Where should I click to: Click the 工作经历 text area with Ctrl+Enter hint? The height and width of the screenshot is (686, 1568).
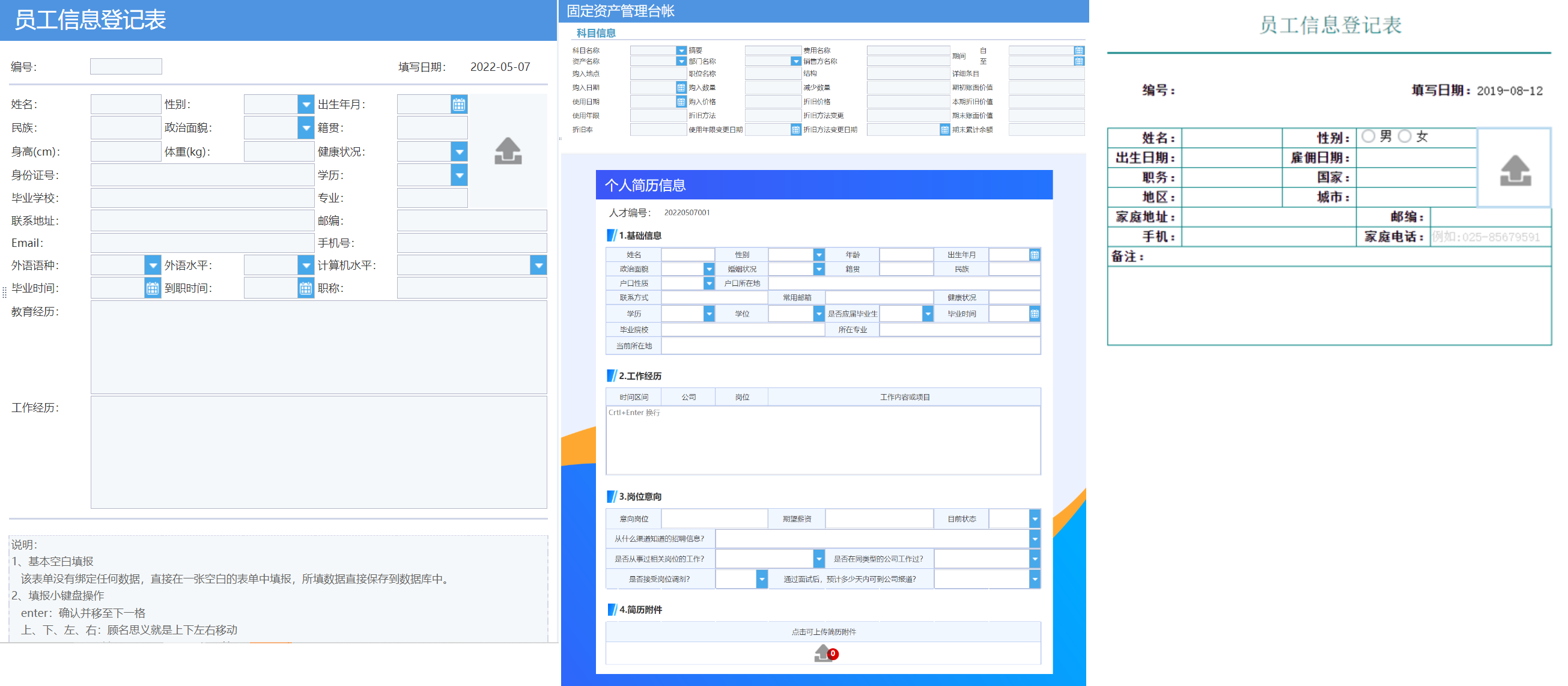pyautogui.click(x=823, y=440)
